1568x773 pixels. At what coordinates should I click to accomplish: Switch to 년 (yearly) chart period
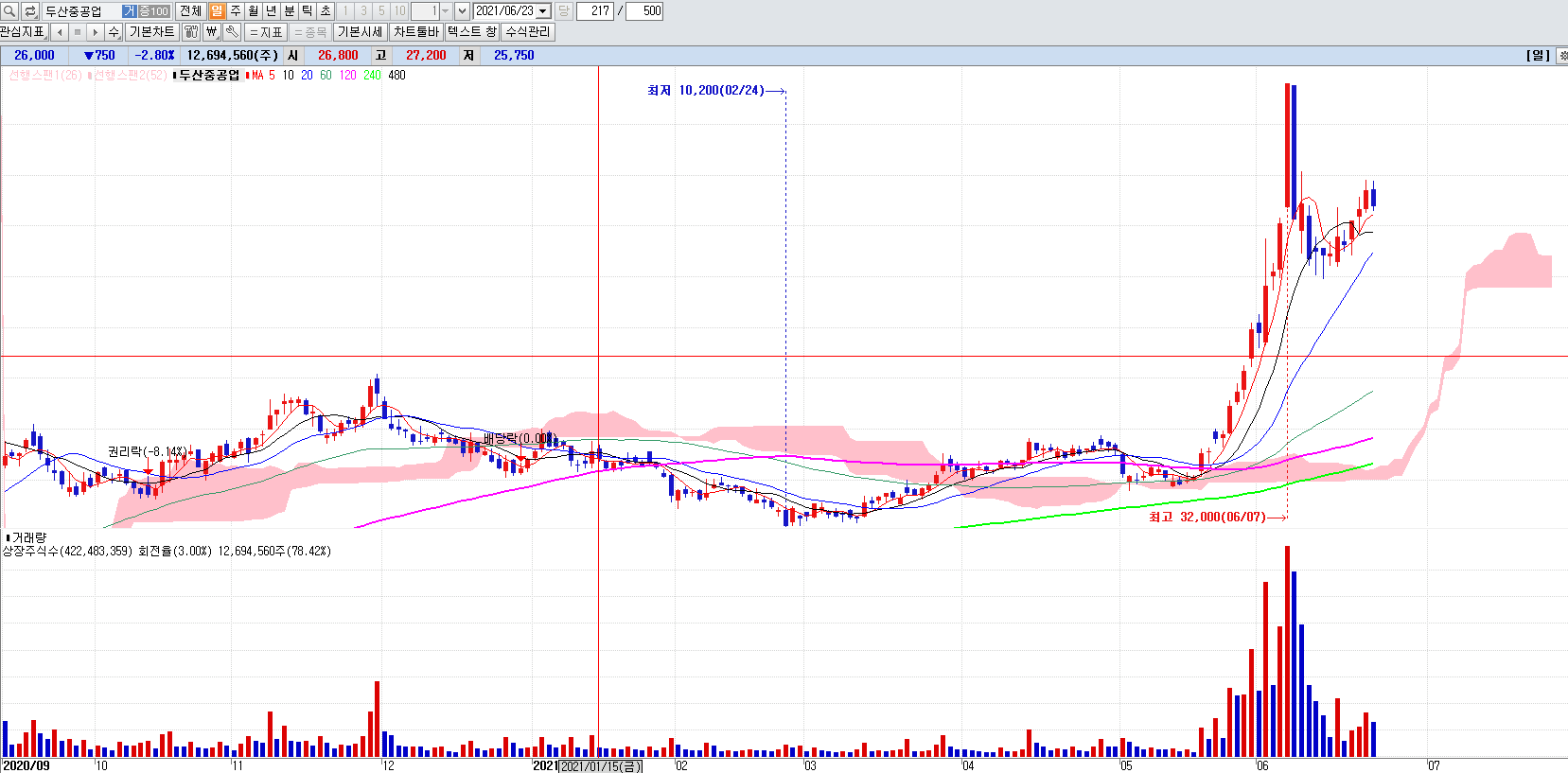click(272, 11)
